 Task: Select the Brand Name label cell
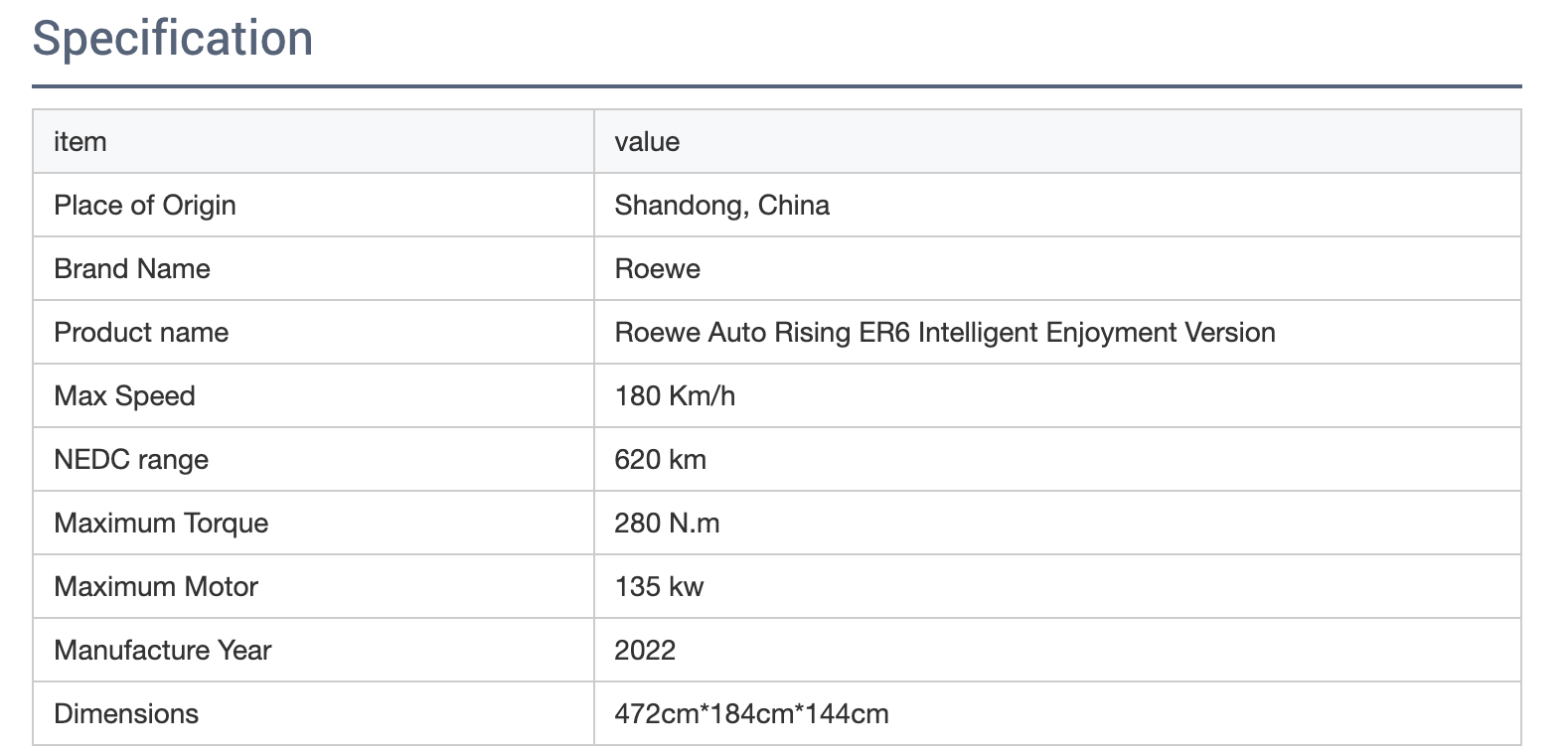coord(132,269)
